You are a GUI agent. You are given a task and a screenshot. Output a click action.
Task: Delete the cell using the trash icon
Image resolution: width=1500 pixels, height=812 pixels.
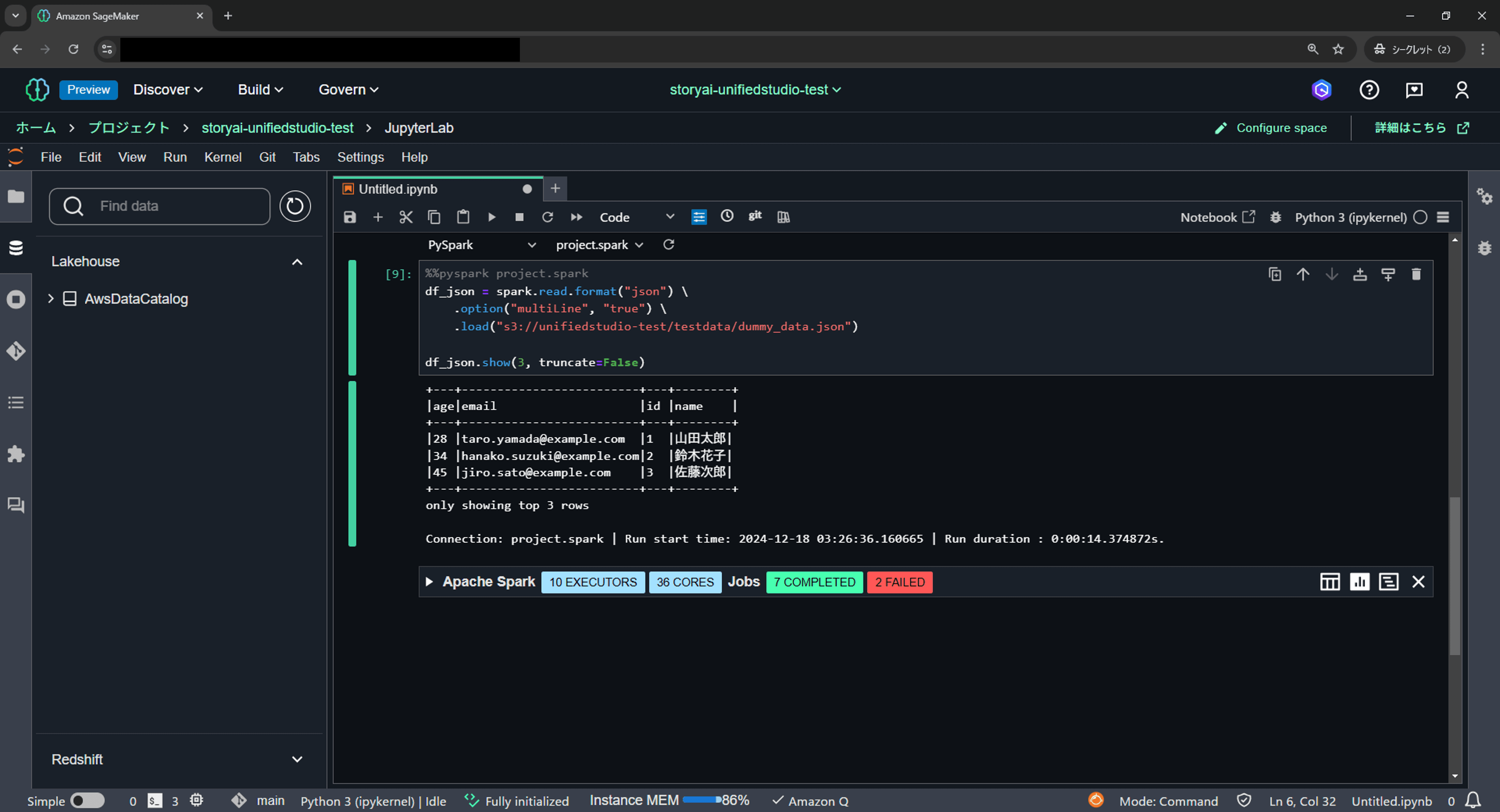pyautogui.click(x=1416, y=274)
